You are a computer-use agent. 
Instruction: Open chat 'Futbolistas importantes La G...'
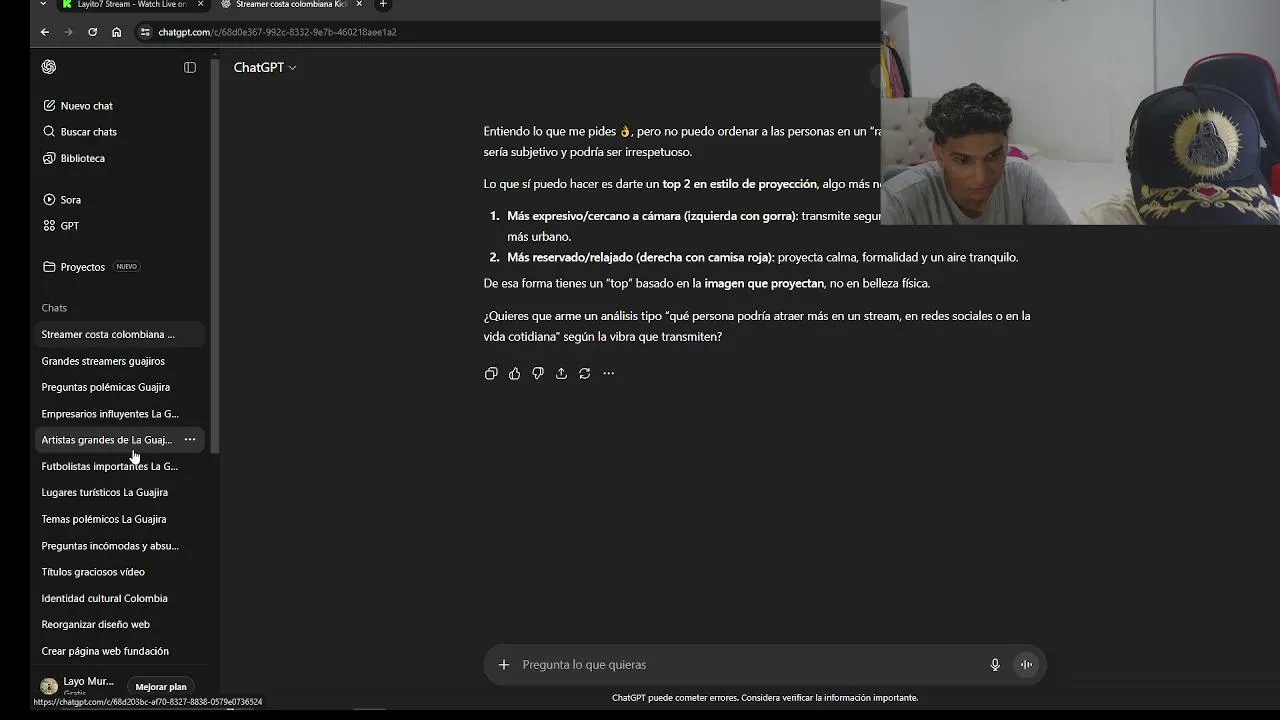coord(120,466)
